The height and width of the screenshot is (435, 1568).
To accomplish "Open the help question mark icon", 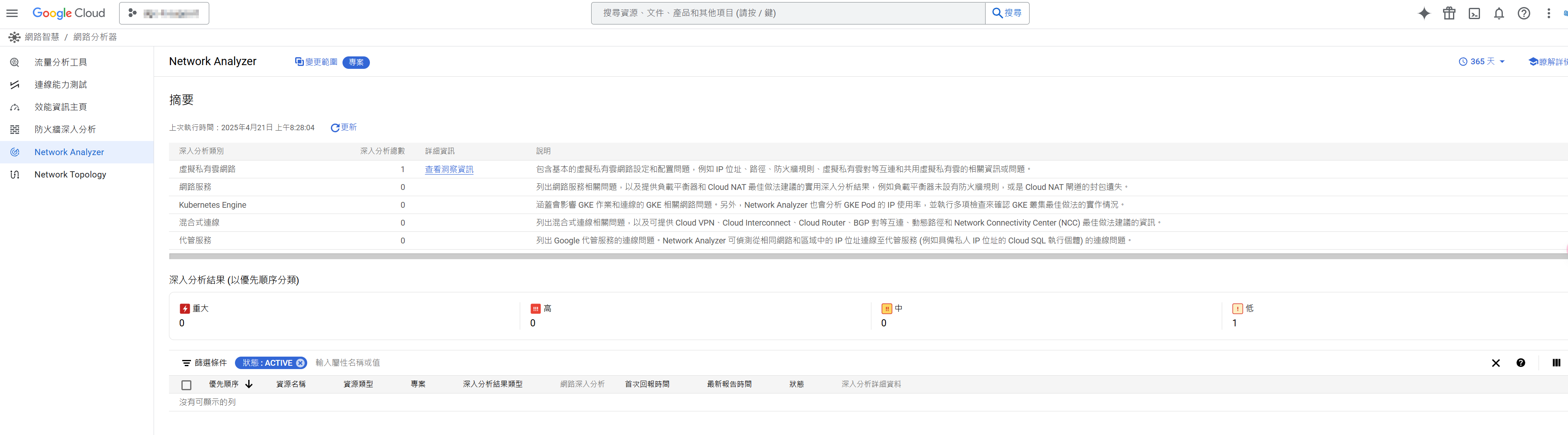I will (x=1524, y=13).
